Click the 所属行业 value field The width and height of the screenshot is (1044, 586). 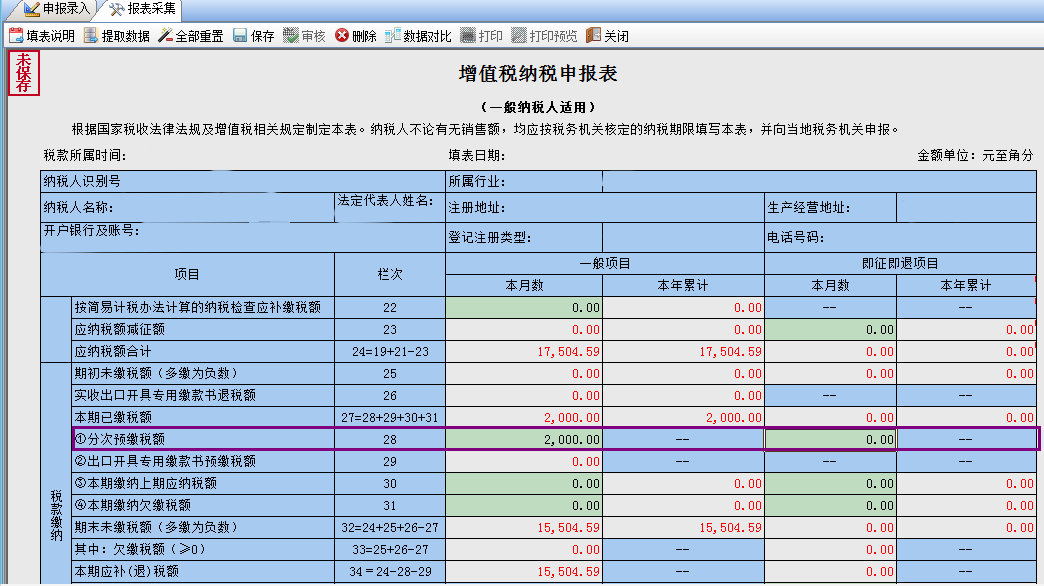point(820,181)
